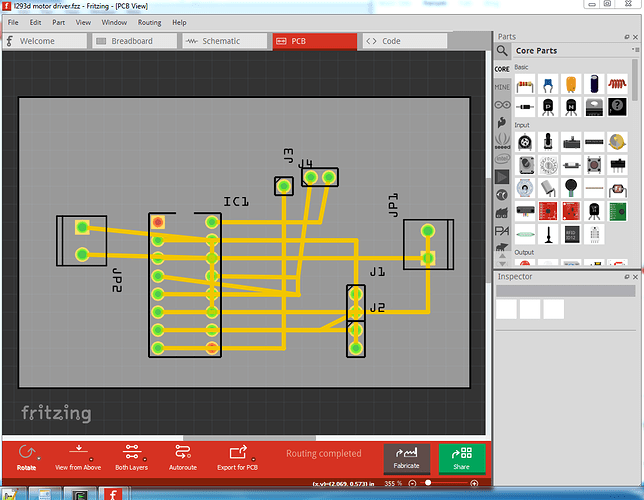
Task: Click Export for PCB button
Action: [x=237, y=458]
